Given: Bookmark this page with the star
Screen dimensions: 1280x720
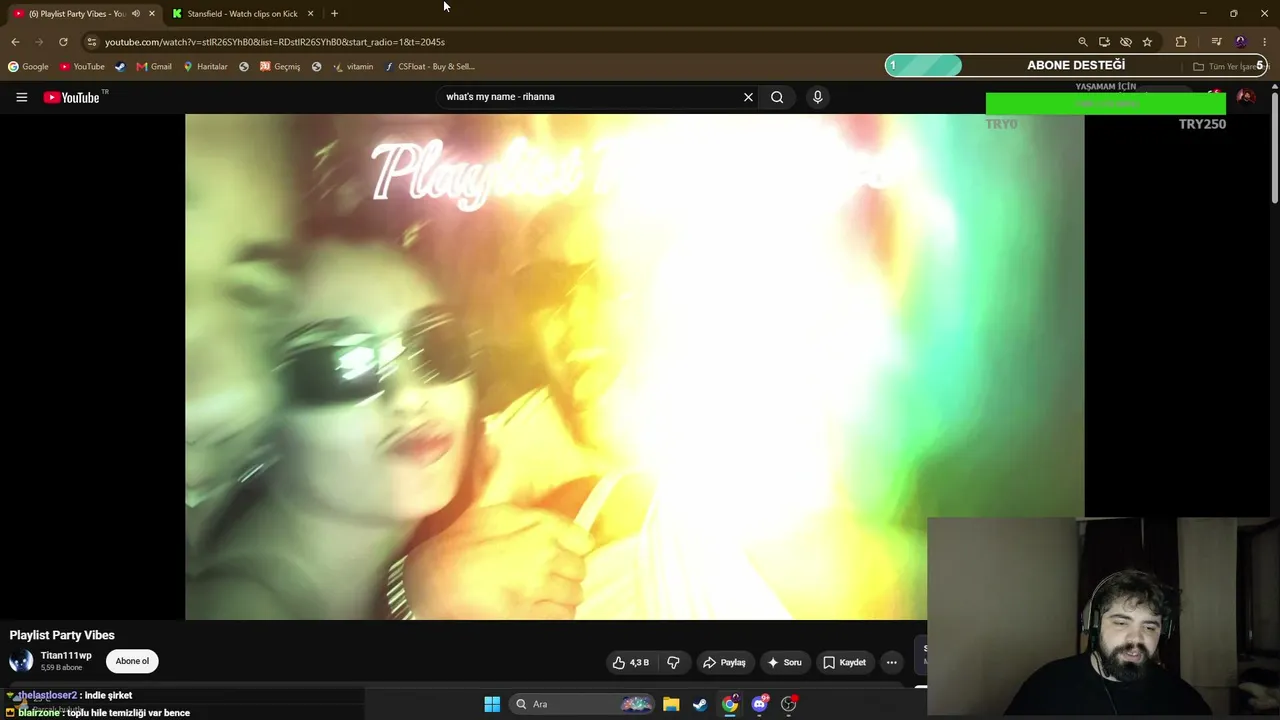Looking at the screenshot, I should pos(1147,42).
